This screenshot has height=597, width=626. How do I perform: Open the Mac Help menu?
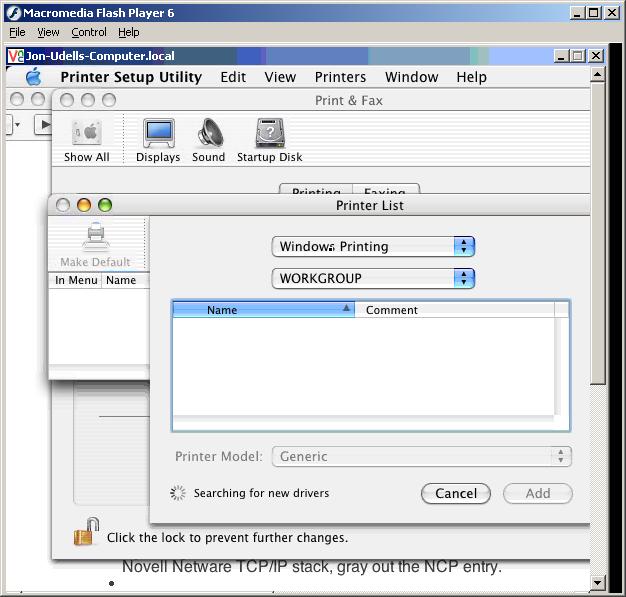[x=471, y=77]
